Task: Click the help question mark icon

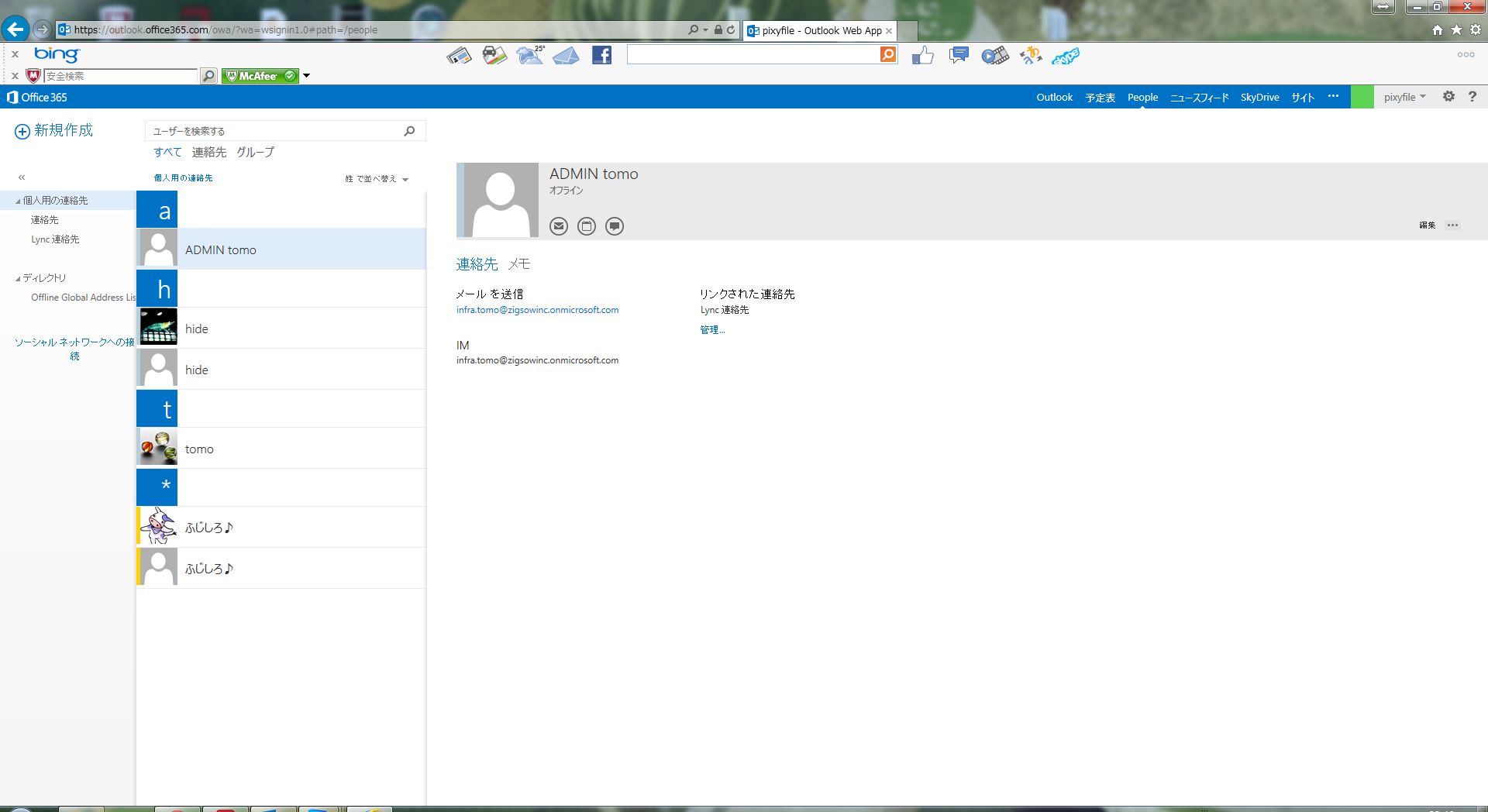Action: (1472, 97)
